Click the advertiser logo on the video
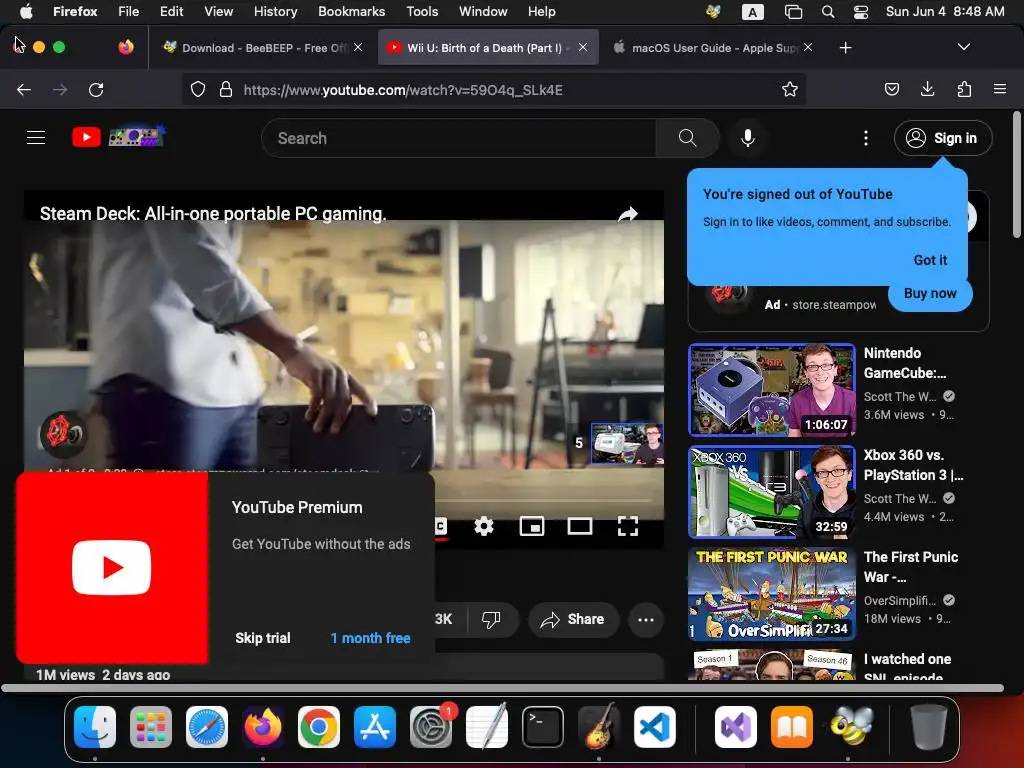 click(63, 433)
